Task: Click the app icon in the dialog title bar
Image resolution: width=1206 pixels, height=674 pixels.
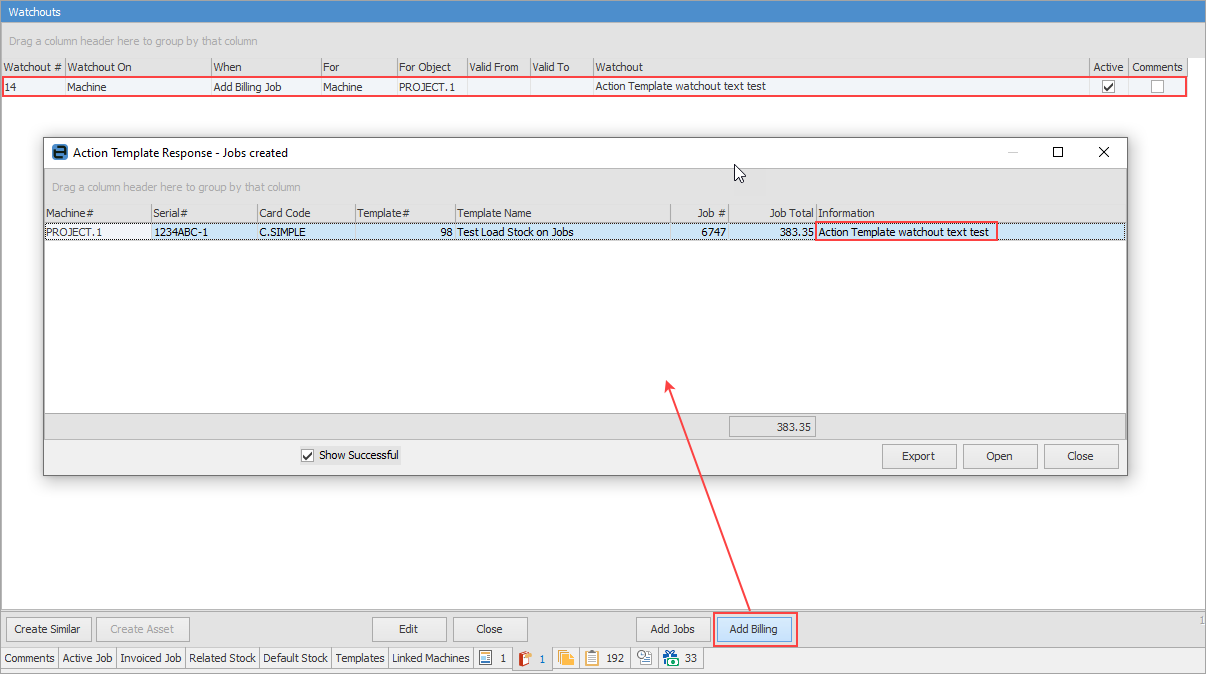Action: [x=60, y=153]
